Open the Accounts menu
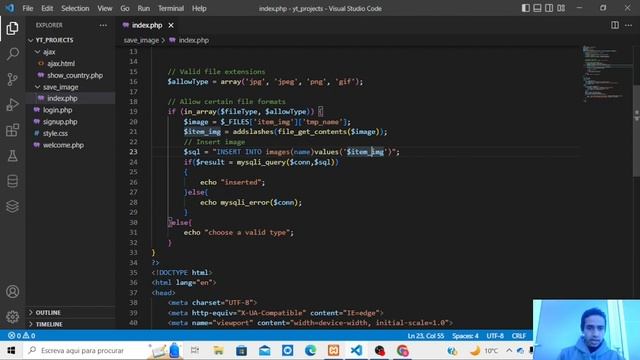Screen dimensions: 640x360 pyautogui.click(x=12, y=291)
